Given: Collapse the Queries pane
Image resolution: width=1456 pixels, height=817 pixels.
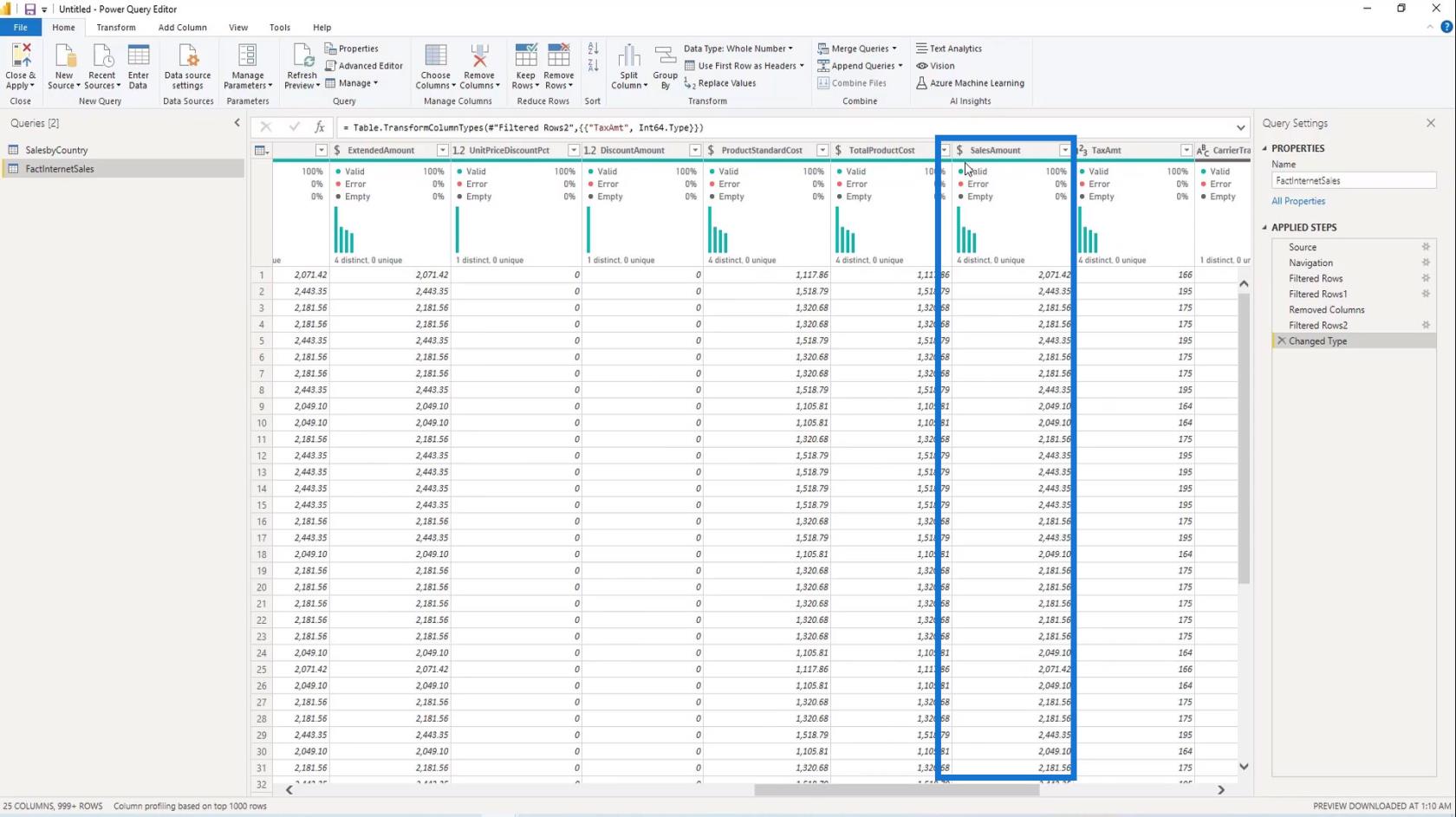Looking at the screenshot, I should (237, 123).
